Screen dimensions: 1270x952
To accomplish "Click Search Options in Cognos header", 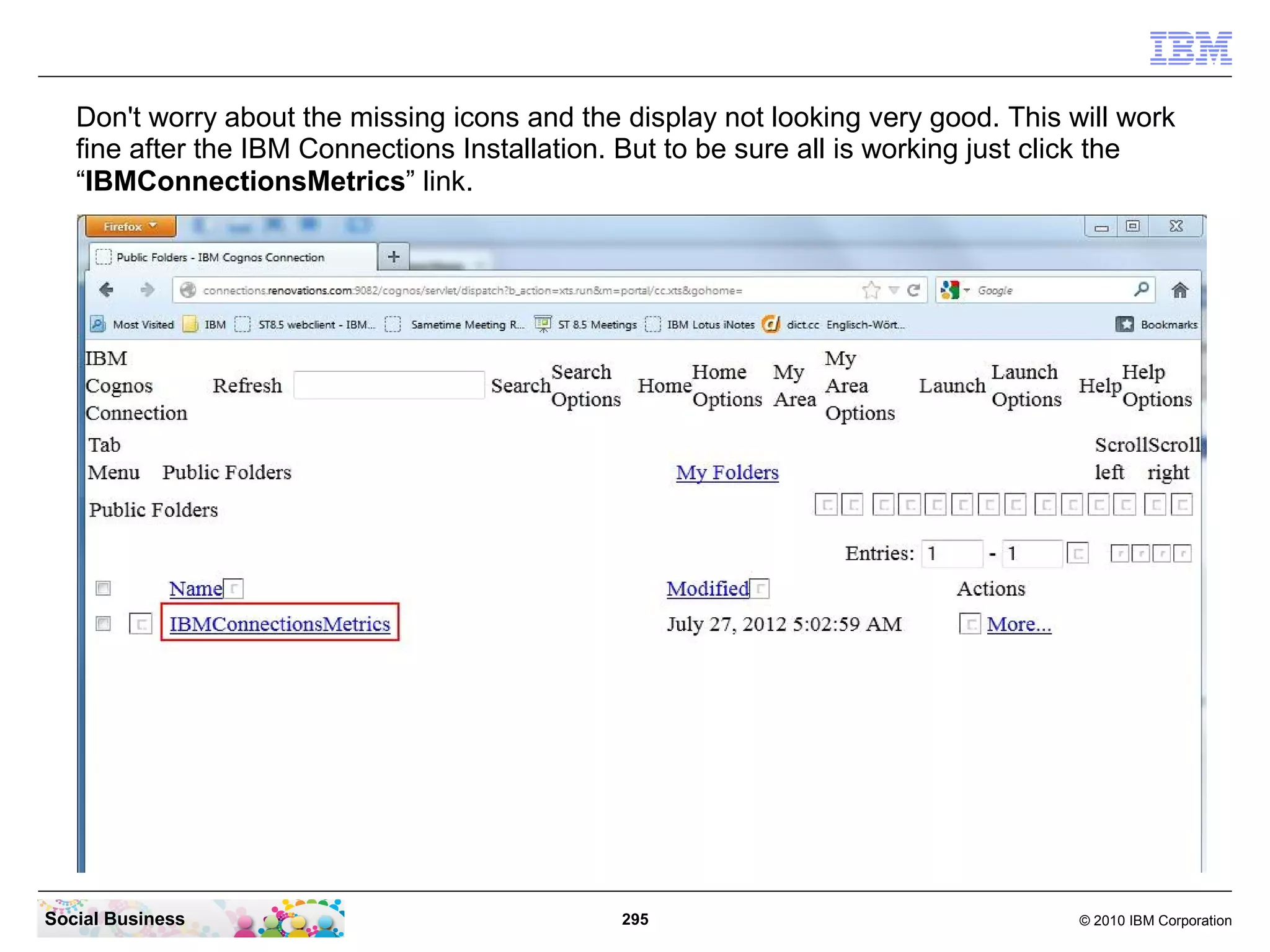I will (585, 386).
